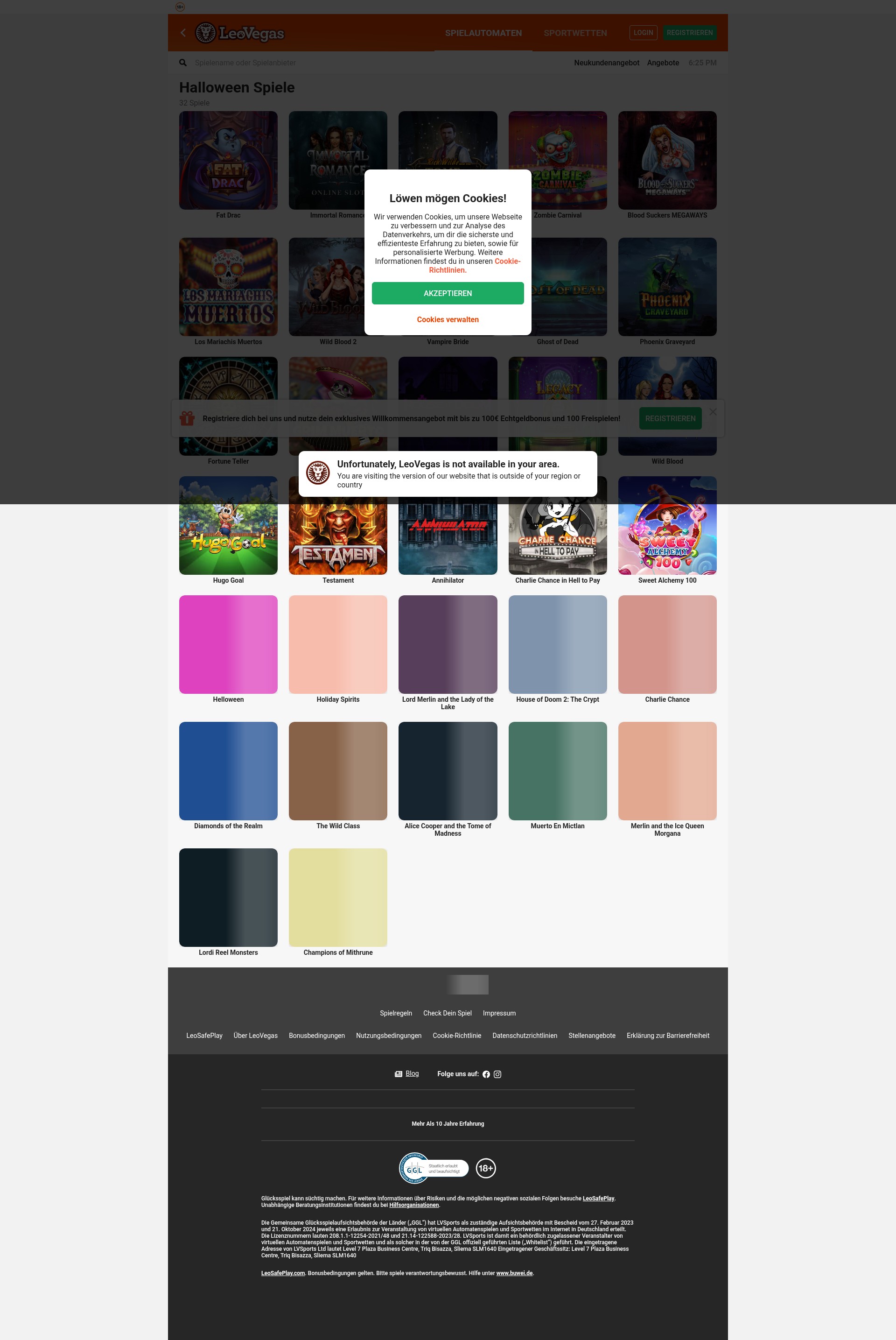Click Zombie Carnival game title
This screenshot has height=1340, width=896.
[558, 216]
